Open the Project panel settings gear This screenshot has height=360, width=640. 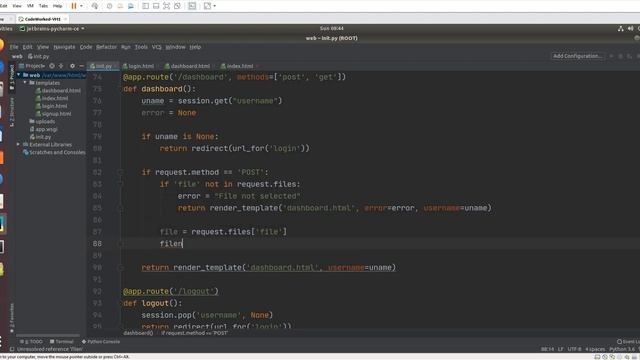(x=72, y=66)
